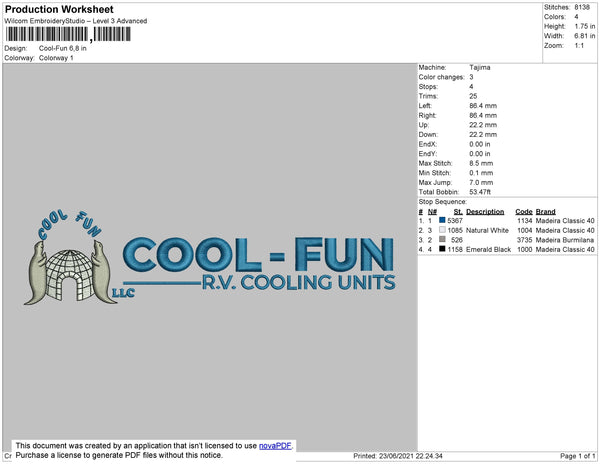Click the Printed timestamp at the bottom
This screenshot has height=464, width=600.
tap(398, 456)
